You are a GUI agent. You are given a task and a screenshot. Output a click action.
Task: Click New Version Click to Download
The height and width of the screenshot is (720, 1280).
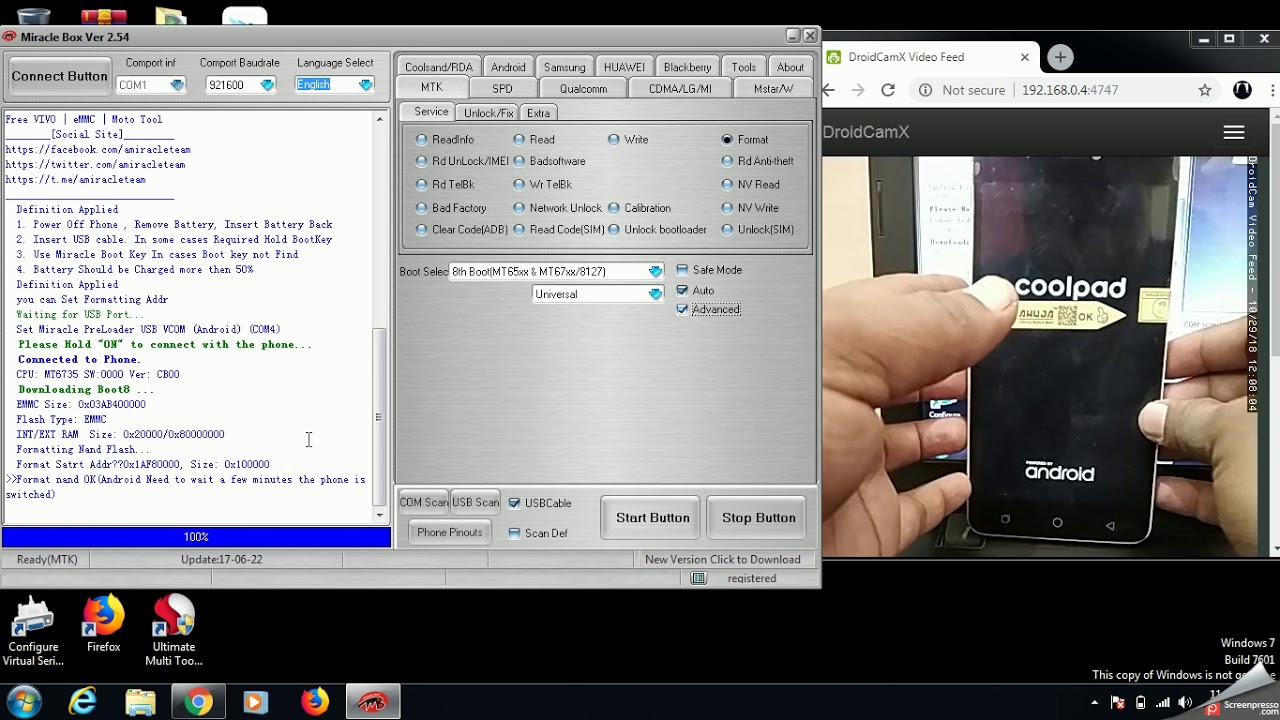click(x=722, y=559)
